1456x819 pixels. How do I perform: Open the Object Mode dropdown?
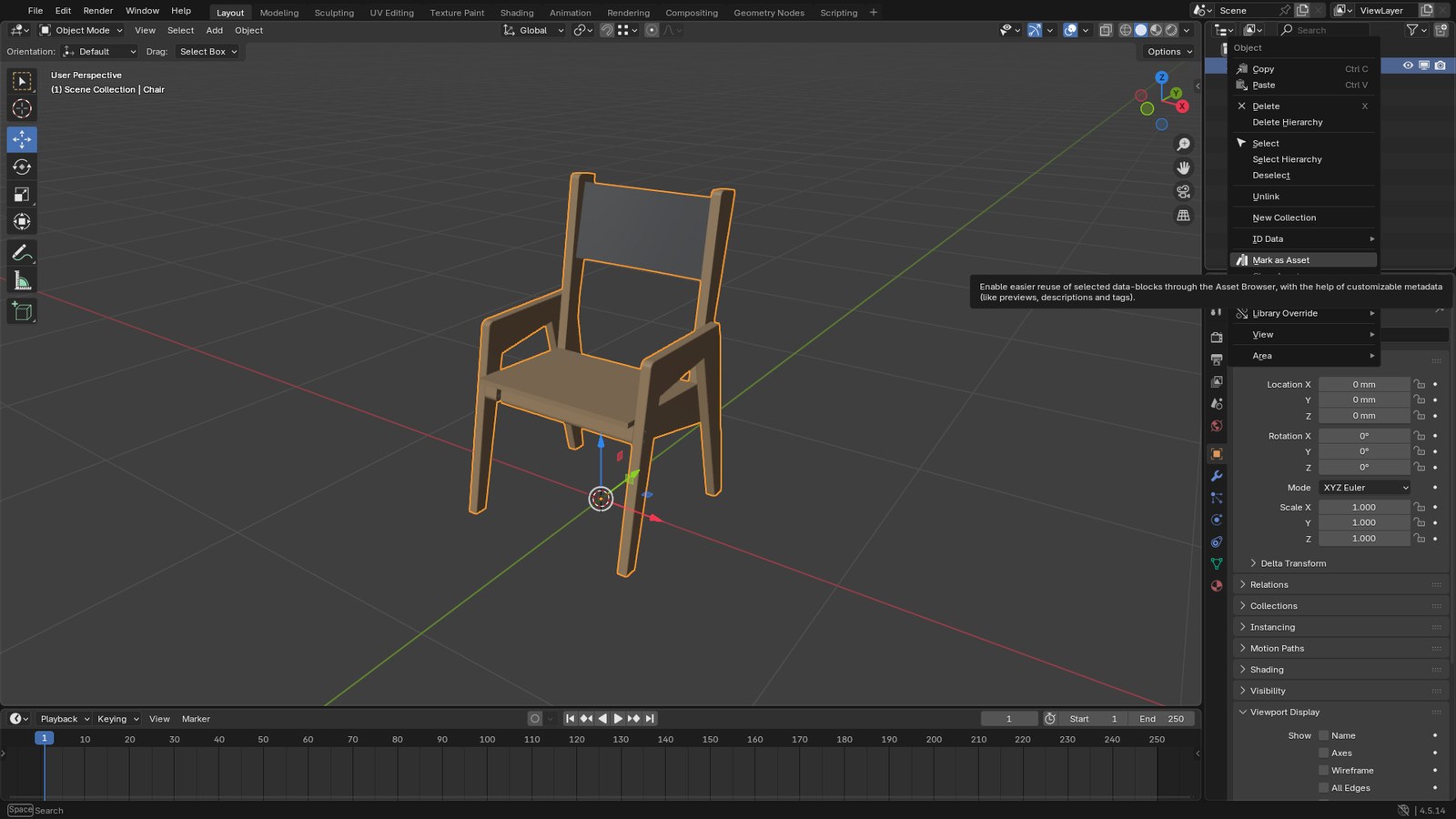pyautogui.click(x=81, y=30)
